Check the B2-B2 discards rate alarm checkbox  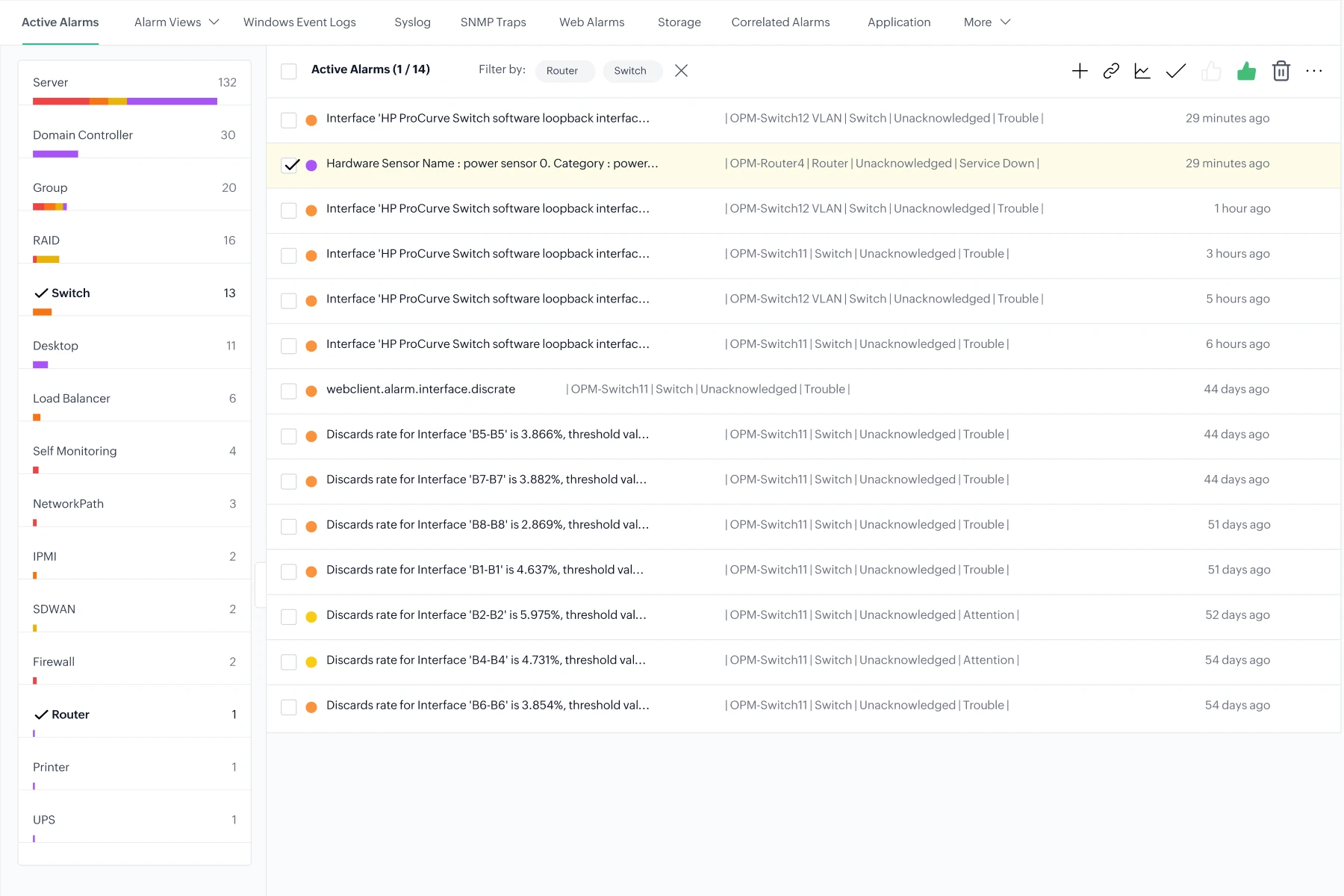tap(289, 617)
